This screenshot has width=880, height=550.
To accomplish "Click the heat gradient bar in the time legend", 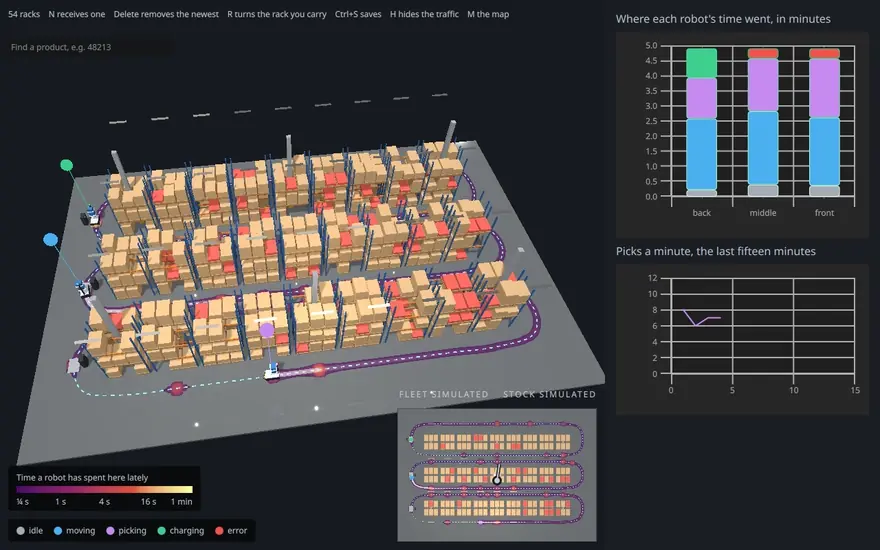I will click(x=104, y=489).
